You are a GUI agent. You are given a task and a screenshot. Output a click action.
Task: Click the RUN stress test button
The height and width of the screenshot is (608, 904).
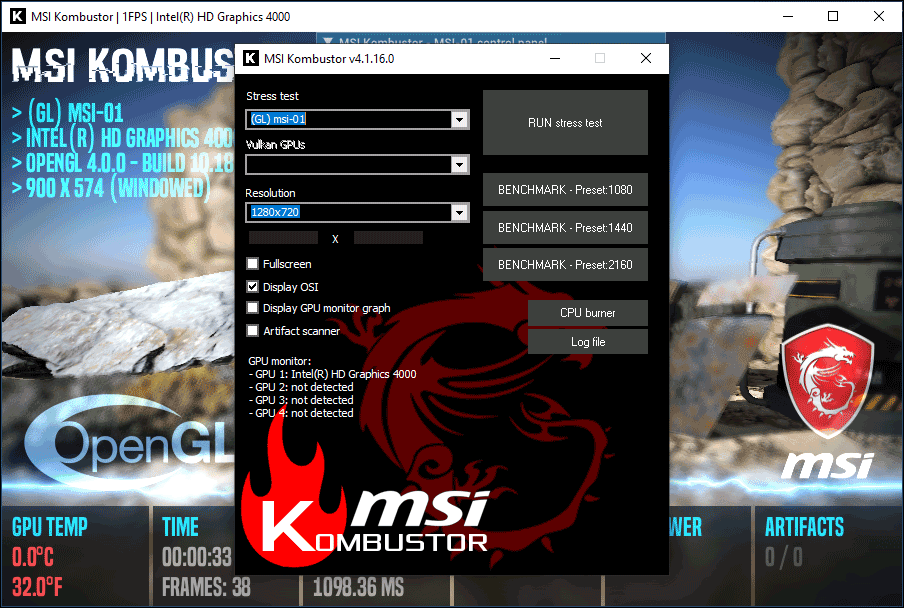565,122
